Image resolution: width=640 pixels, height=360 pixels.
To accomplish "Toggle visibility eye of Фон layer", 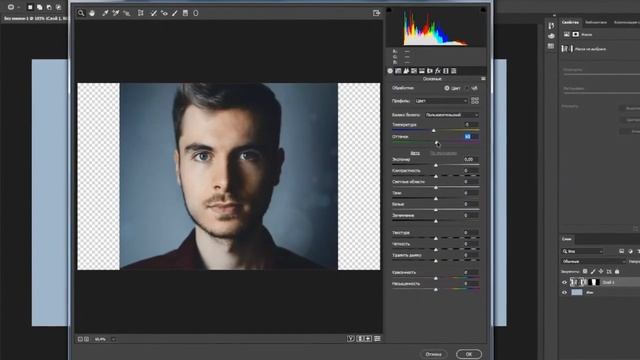I will (564, 293).
